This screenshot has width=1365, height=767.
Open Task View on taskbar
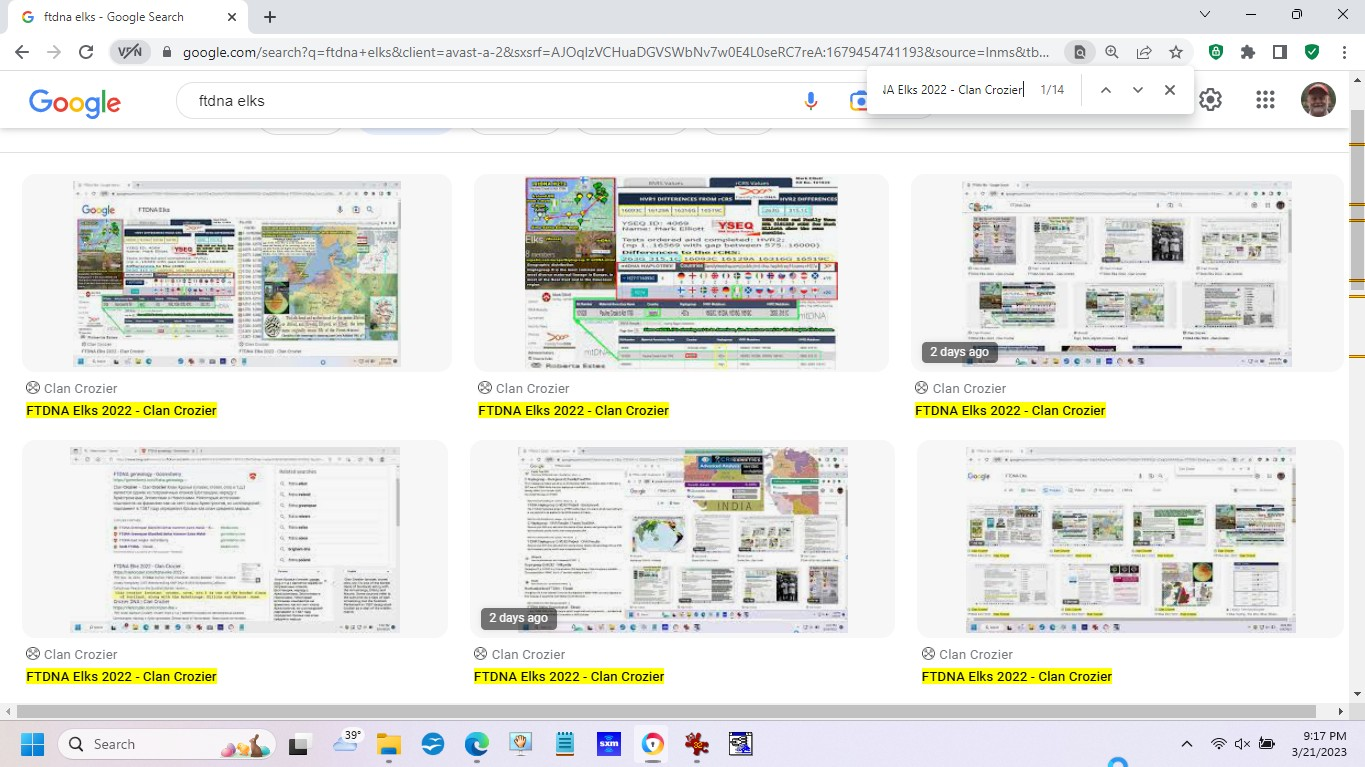(x=298, y=744)
